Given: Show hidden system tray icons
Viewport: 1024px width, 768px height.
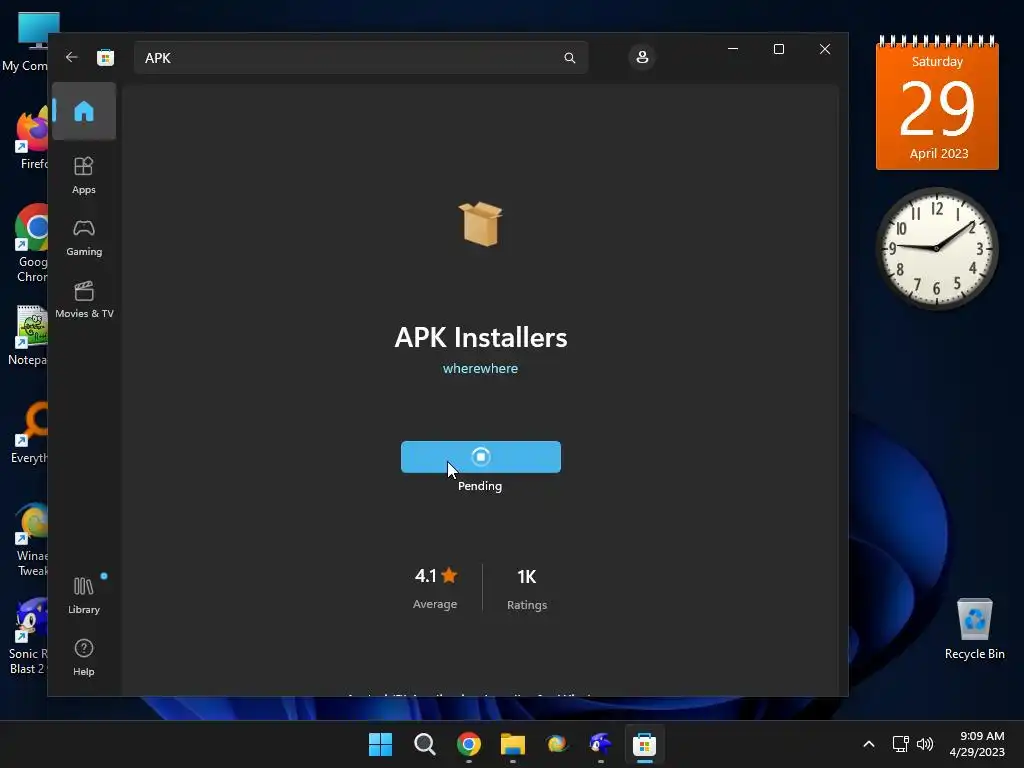Looking at the screenshot, I should point(869,744).
